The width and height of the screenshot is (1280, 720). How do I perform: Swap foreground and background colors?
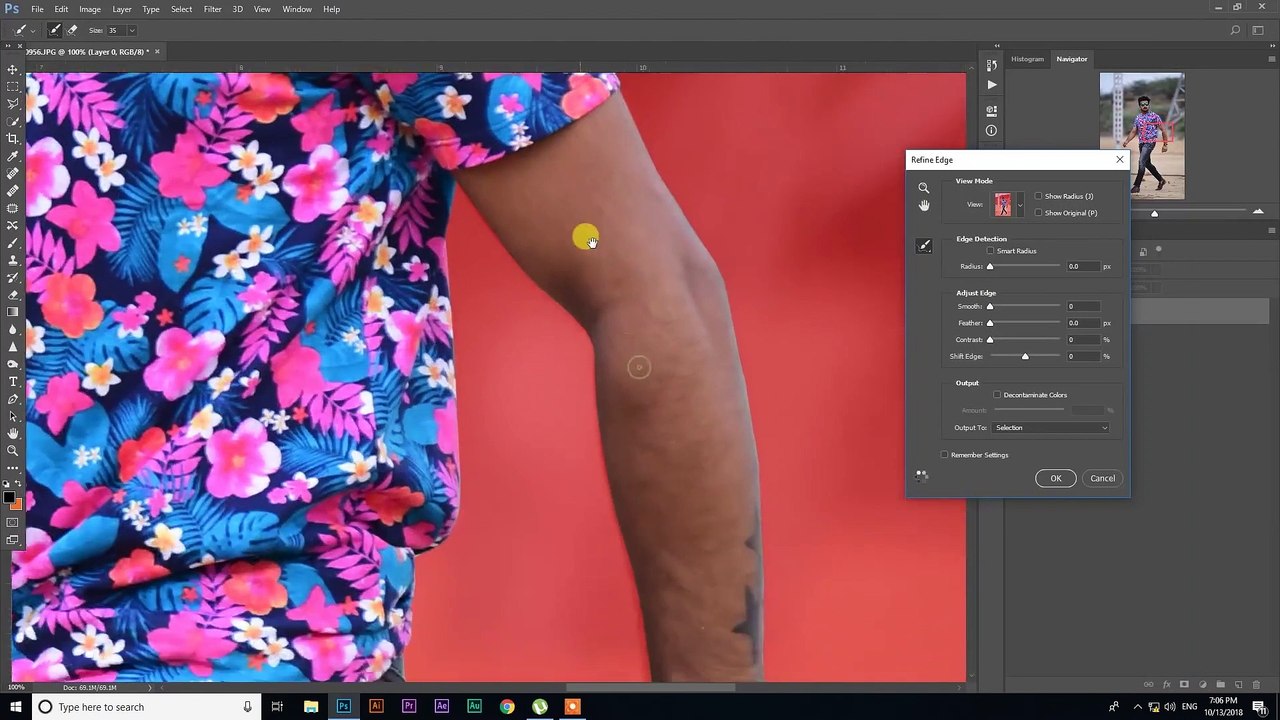coord(18,484)
